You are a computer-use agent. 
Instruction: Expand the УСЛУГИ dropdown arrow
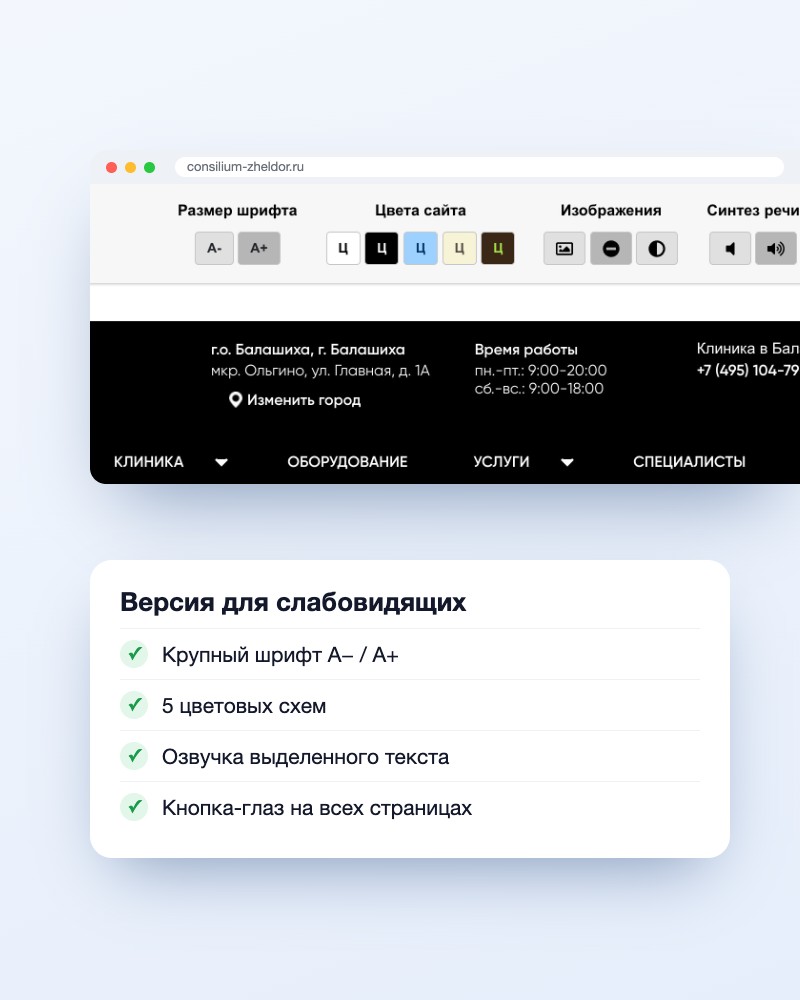pyautogui.click(x=567, y=462)
